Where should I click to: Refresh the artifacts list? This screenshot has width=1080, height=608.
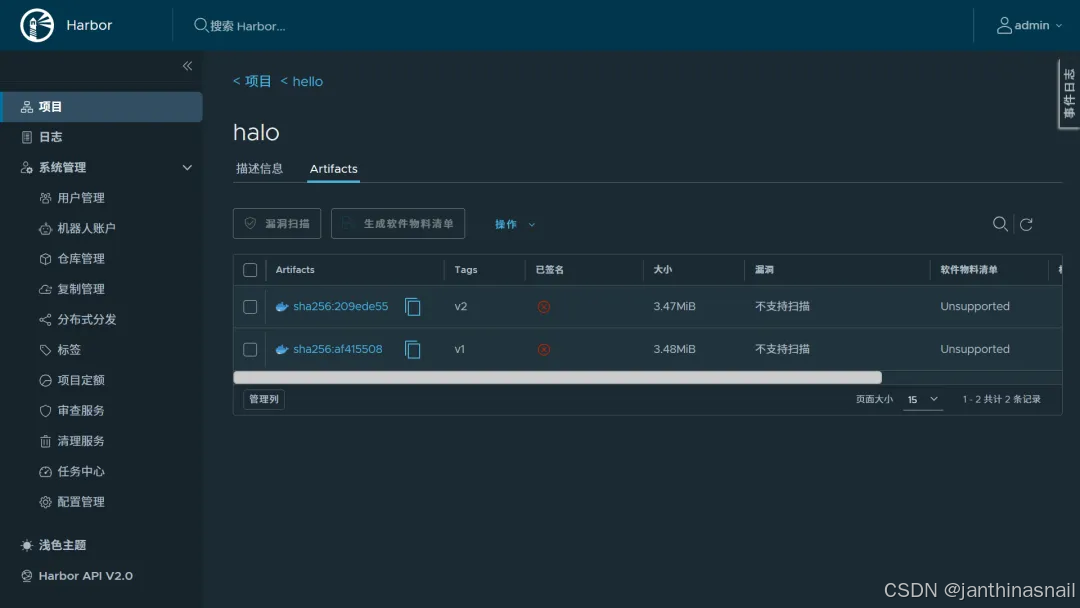(x=1026, y=224)
